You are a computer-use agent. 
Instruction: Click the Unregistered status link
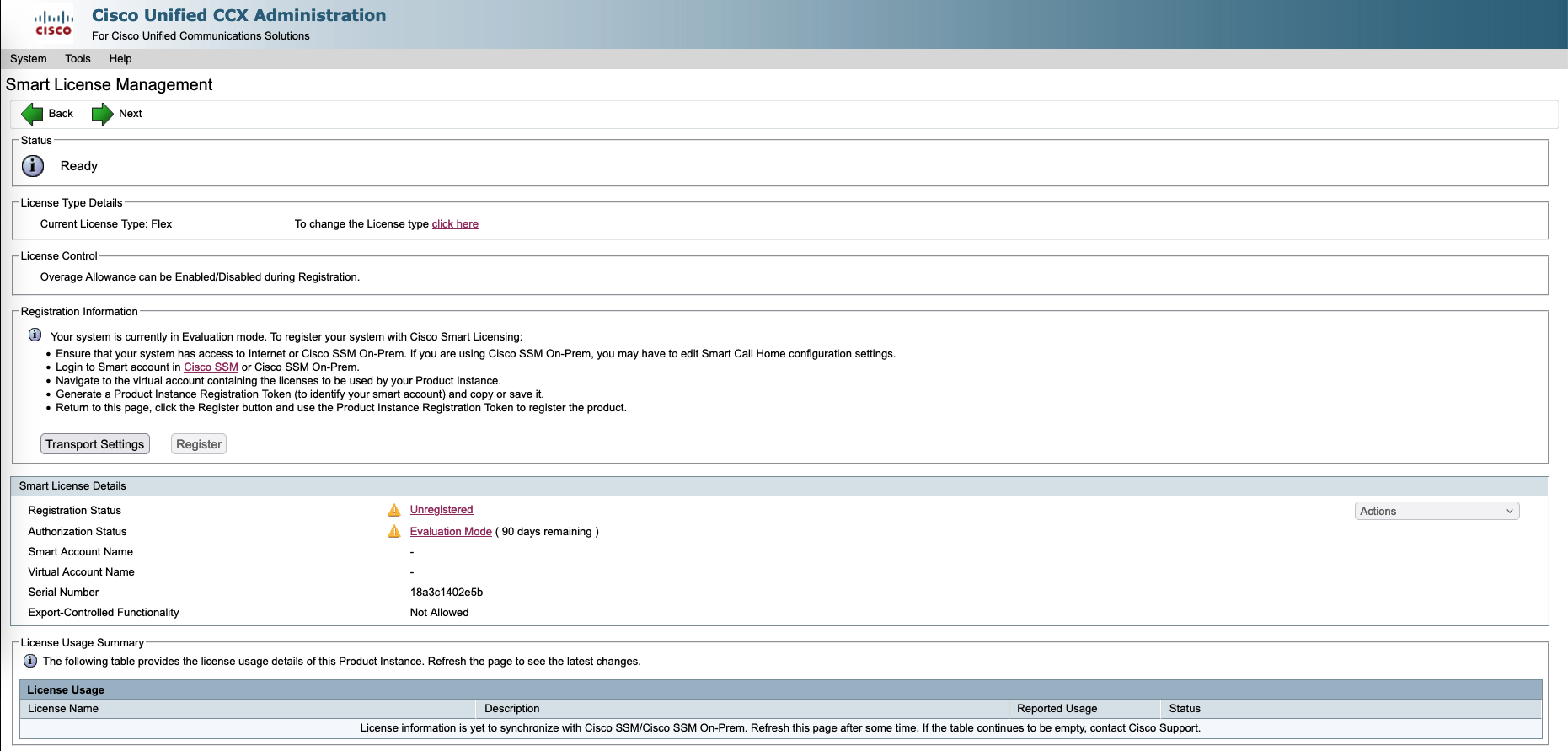pyautogui.click(x=442, y=510)
